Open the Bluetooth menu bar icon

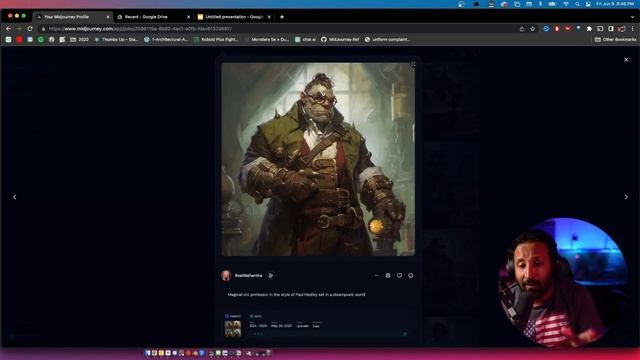(x=540, y=4)
